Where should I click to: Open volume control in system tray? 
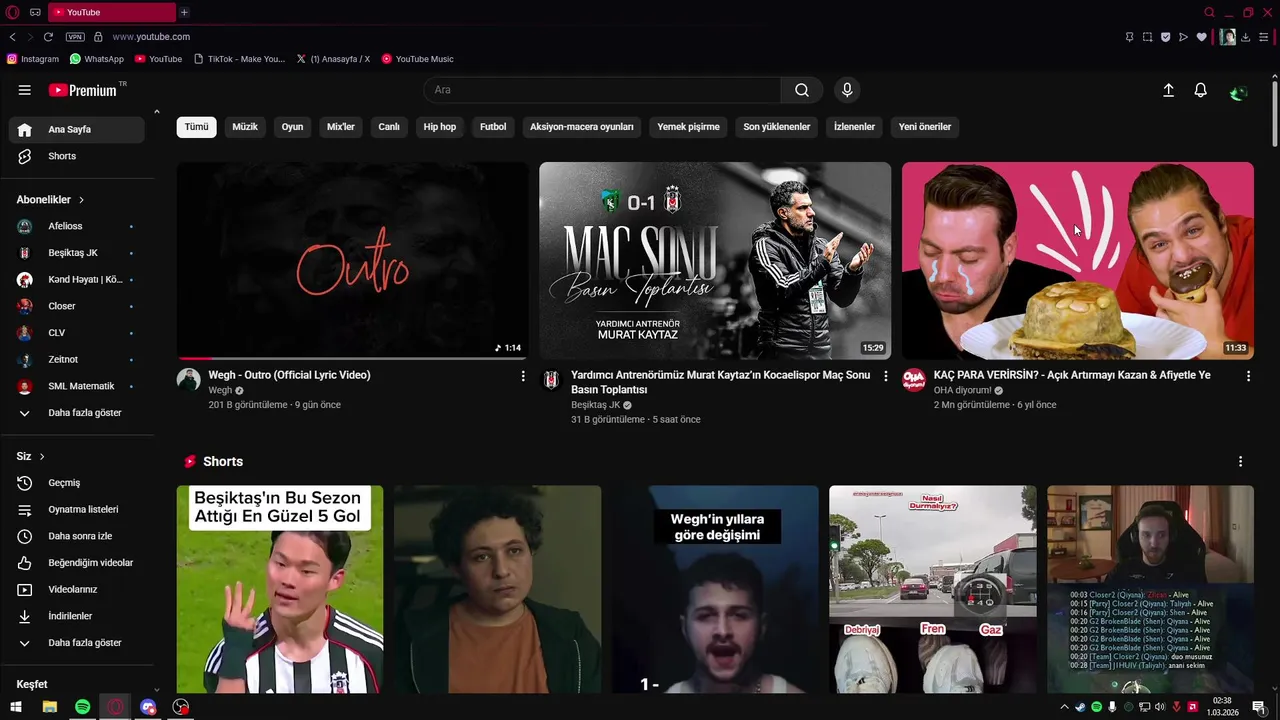point(1160,707)
